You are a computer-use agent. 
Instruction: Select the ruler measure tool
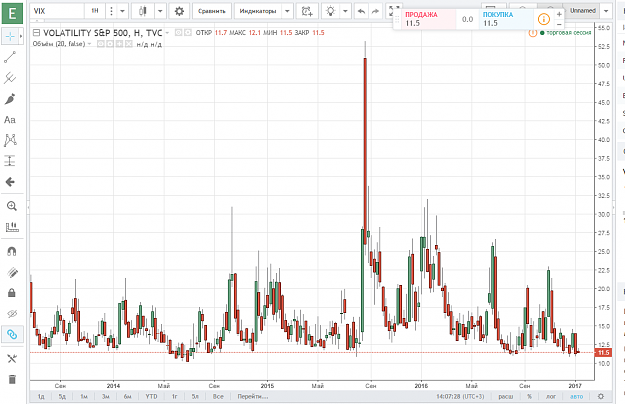tap(12, 227)
